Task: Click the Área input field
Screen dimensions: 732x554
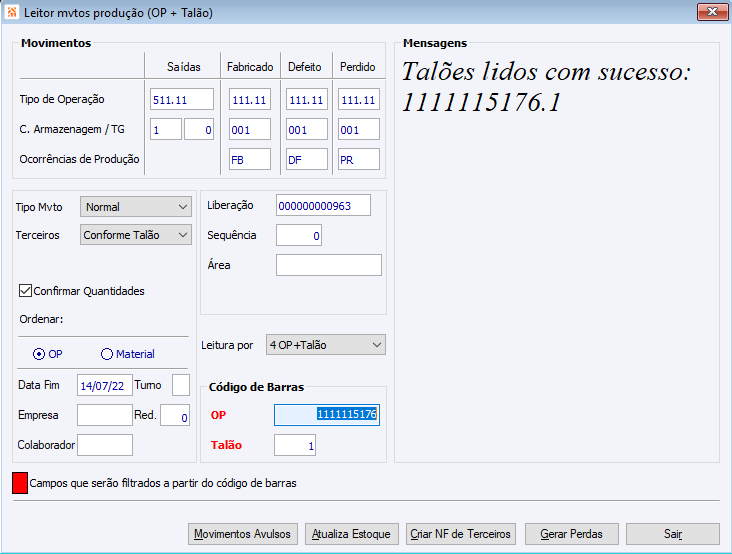Action: pyautogui.click(x=329, y=265)
